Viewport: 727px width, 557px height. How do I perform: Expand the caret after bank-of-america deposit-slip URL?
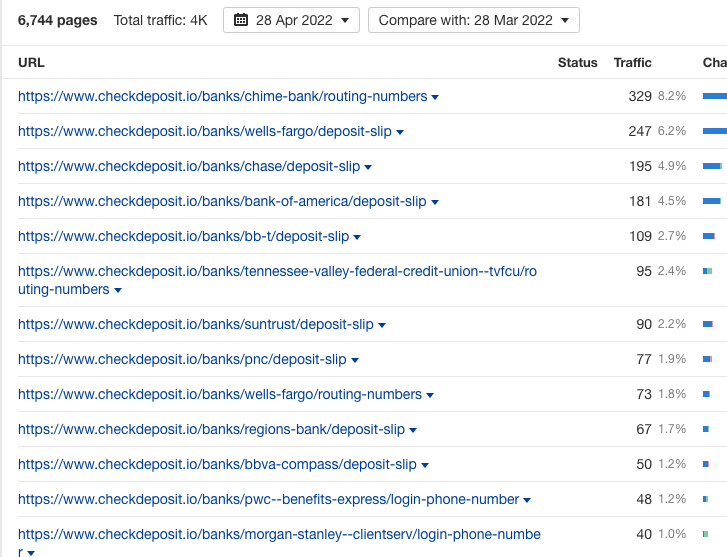[x=434, y=203]
